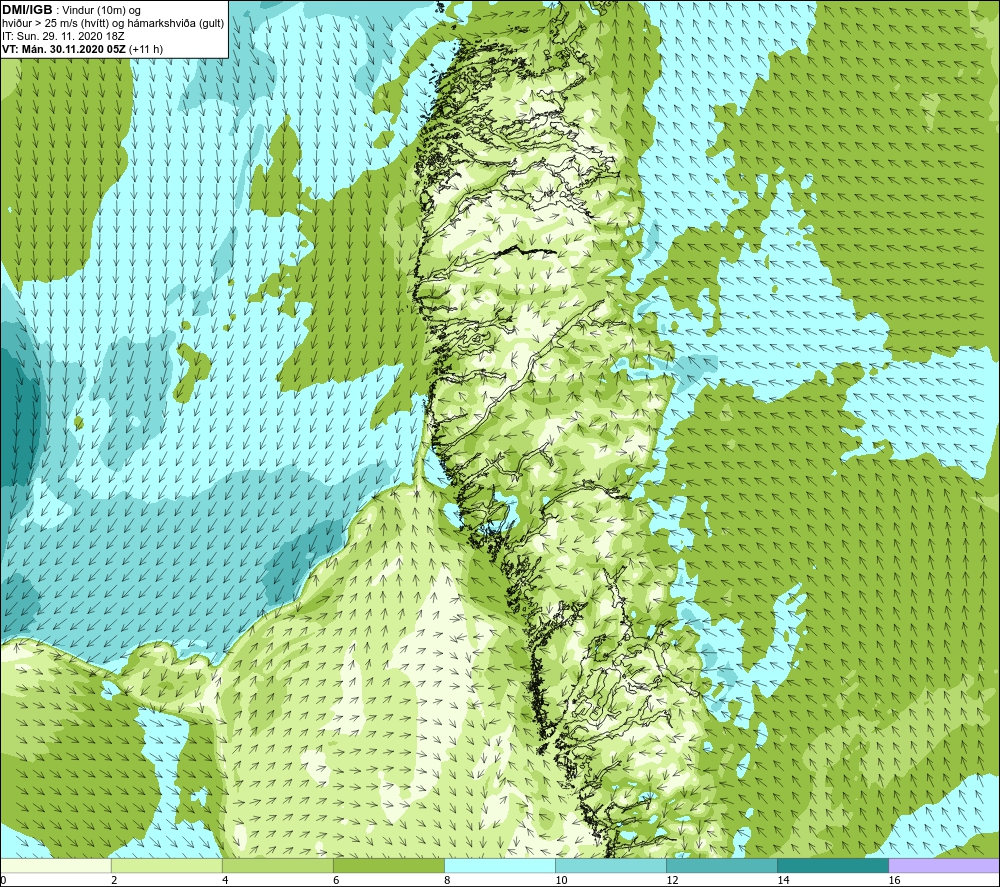
Task: Click the legend scale label '16'
Action: click(x=894, y=881)
